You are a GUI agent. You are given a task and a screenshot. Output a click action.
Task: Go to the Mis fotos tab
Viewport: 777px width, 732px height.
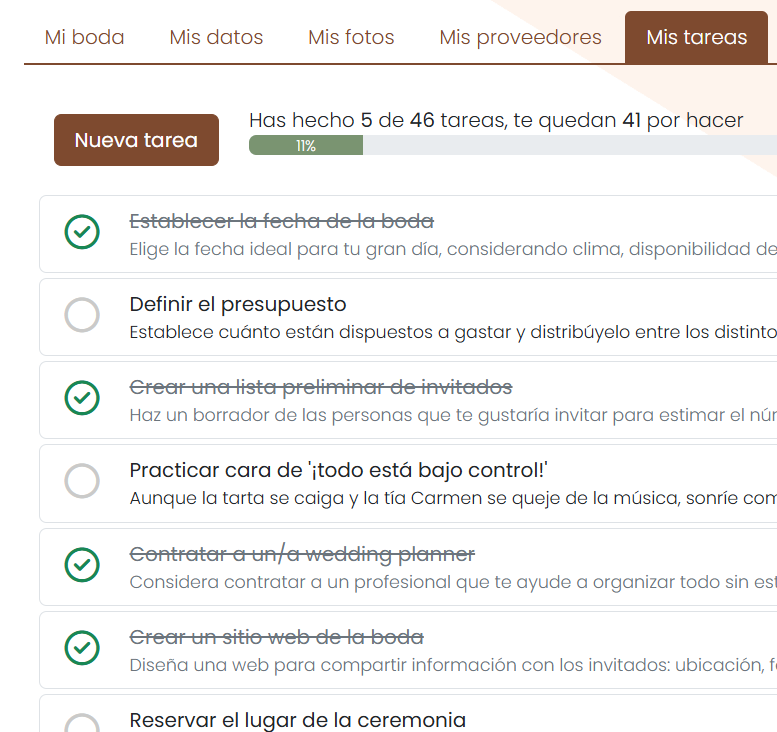[351, 37]
